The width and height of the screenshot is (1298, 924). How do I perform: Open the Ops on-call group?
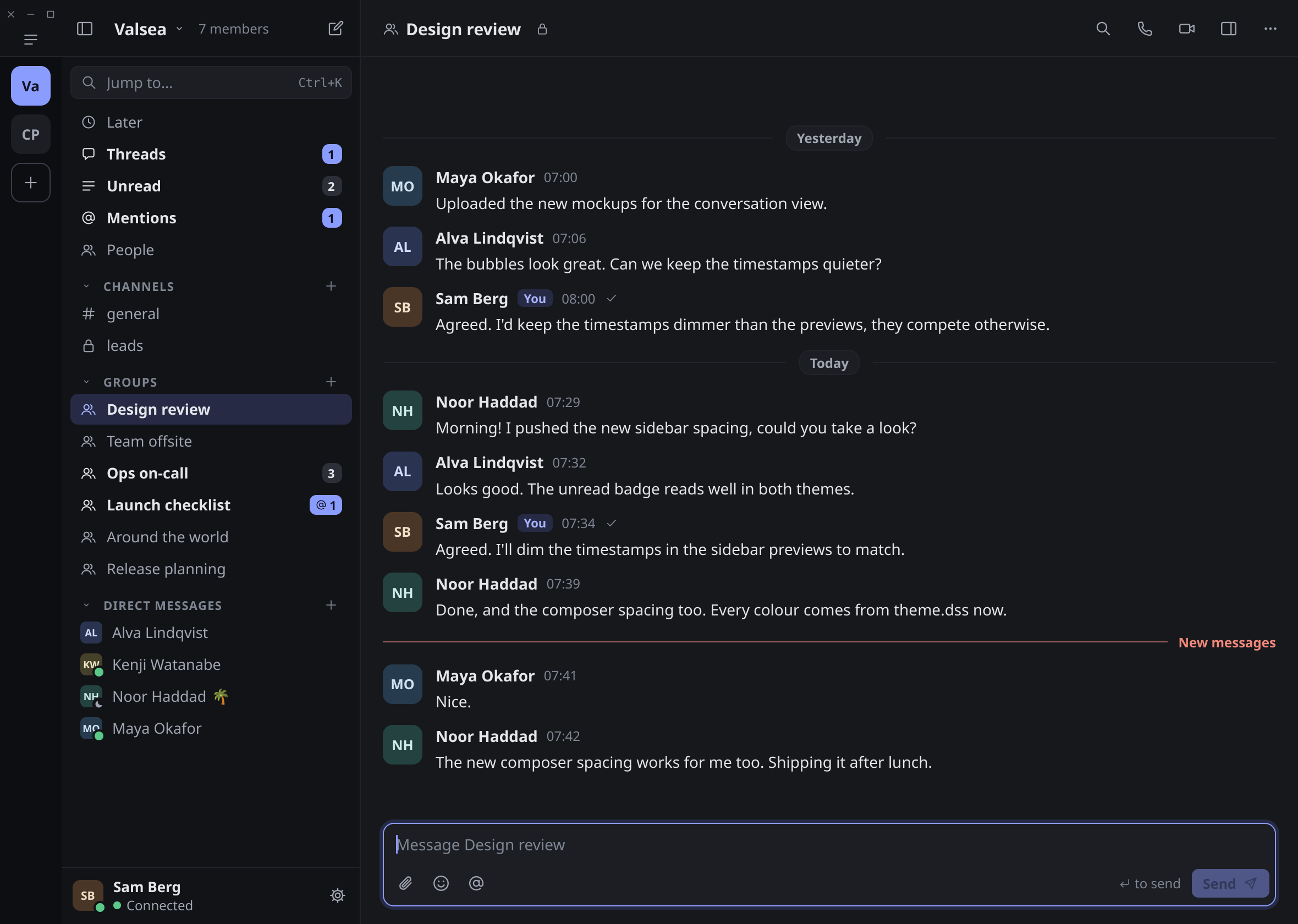[211, 473]
